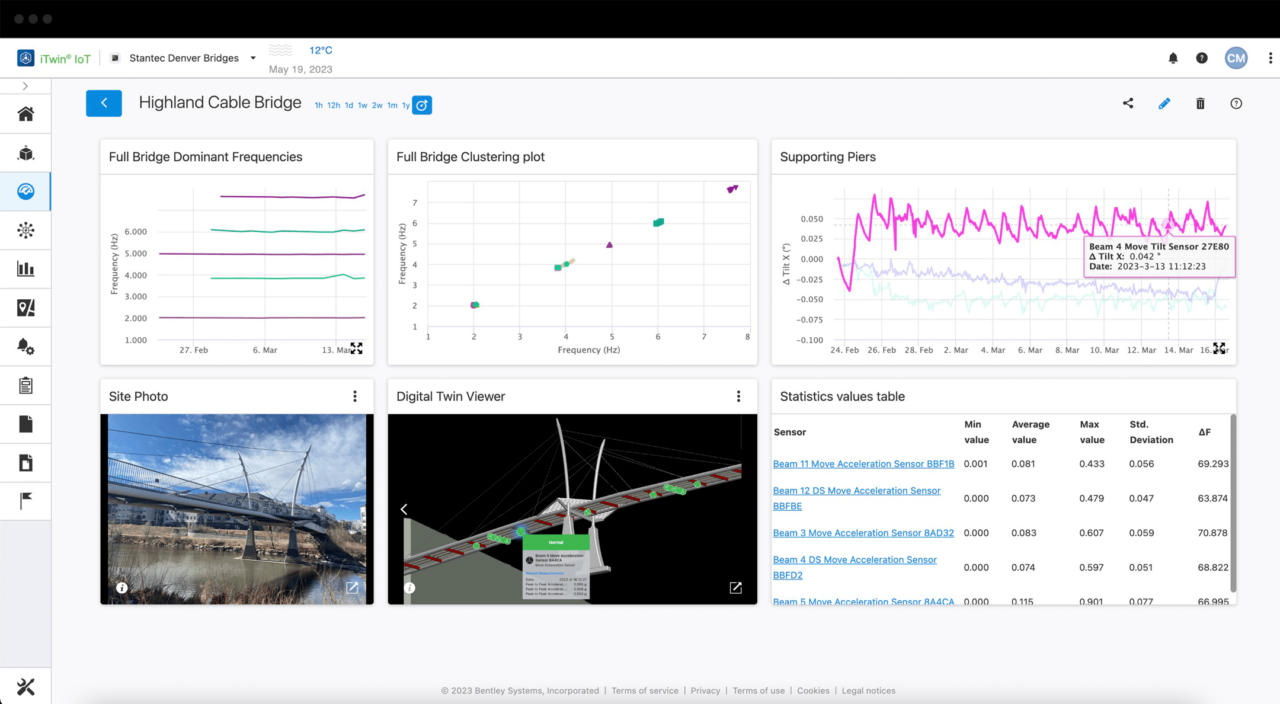Delete the dashboard using the trash icon

click(x=1200, y=103)
